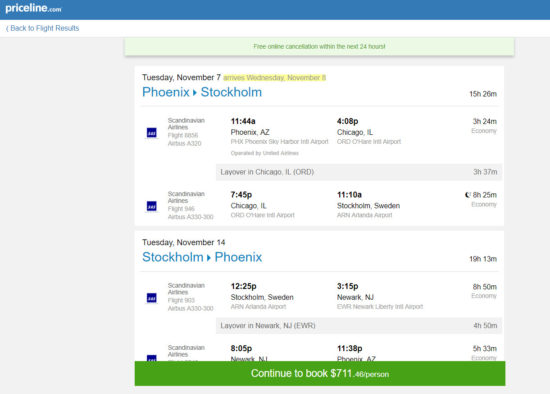Screen dimensions: 550x394
Task: Go back to Flight Results
Action: [x=42, y=28]
